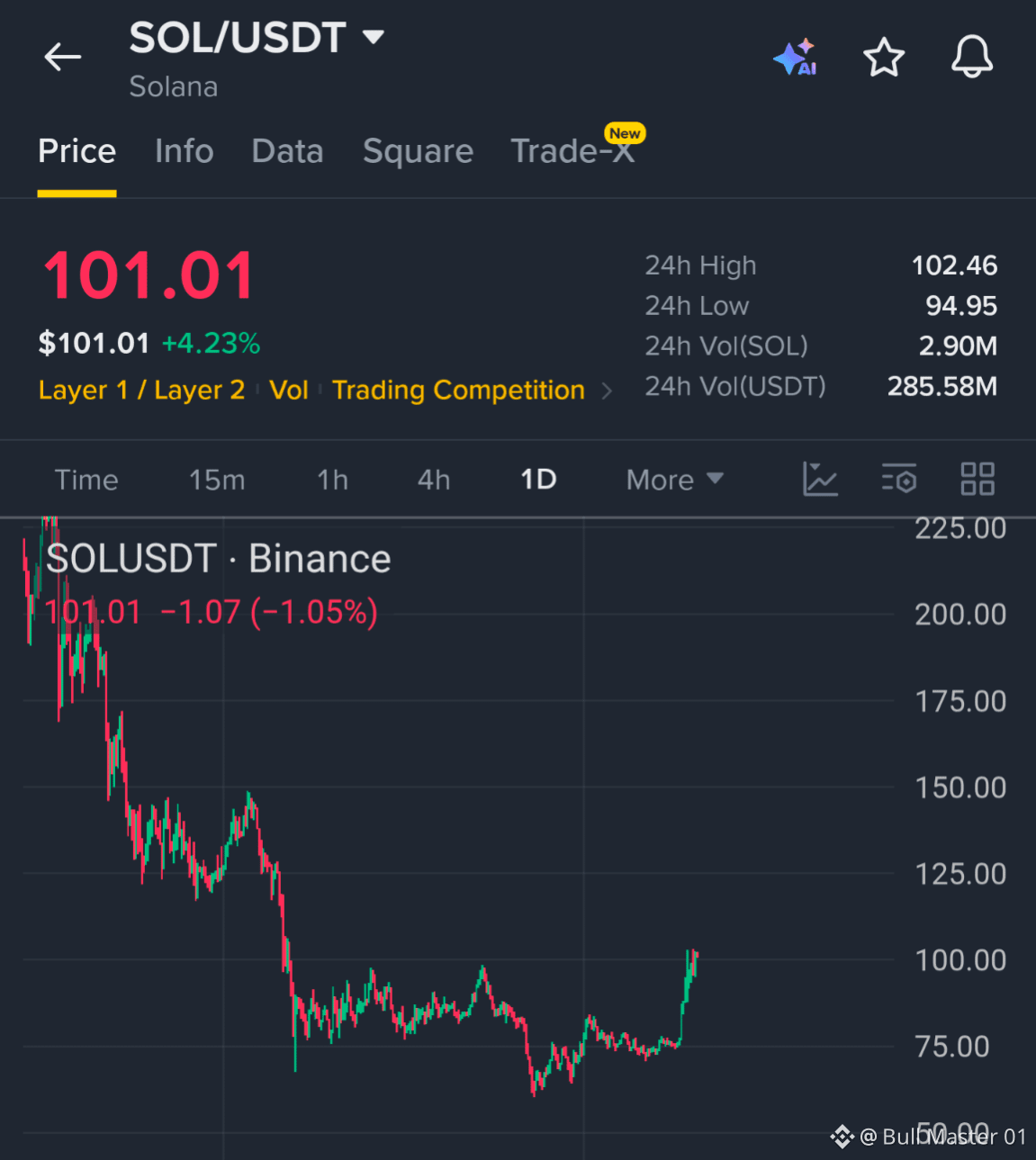Open the Vol tag link
1036x1160 pixels.
click(289, 390)
